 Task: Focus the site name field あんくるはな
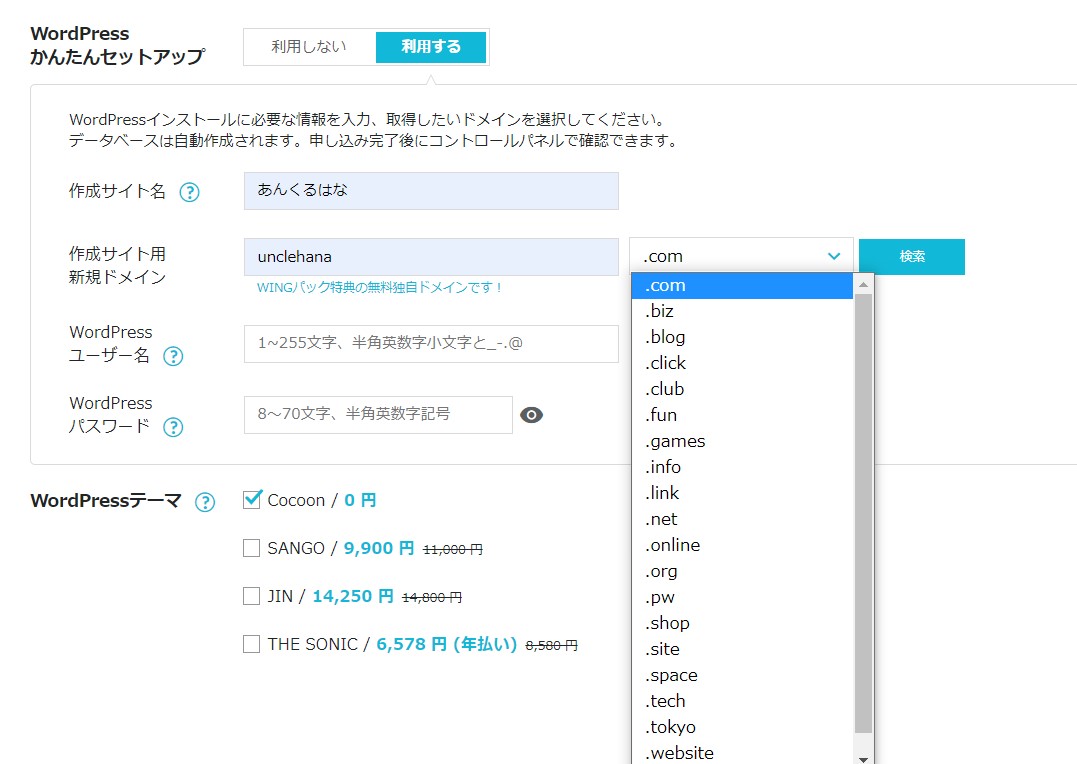pyautogui.click(x=431, y=191)
